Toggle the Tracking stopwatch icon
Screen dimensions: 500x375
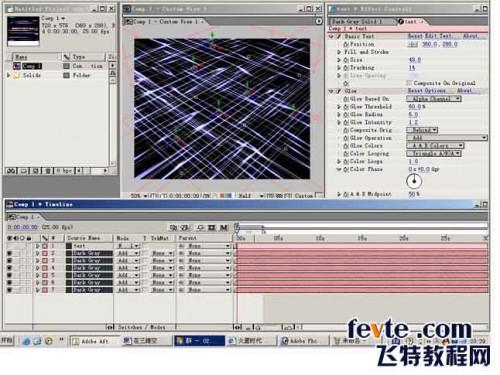pos(346,67)
